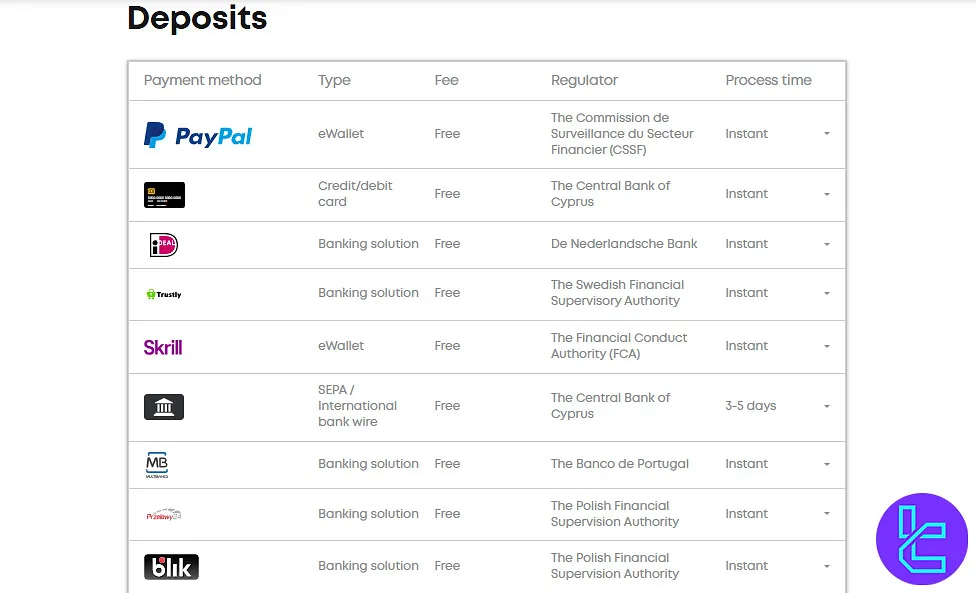Click the Skrill eWallet logo
The height and width of the screenshot is (593, 976).
click(164, 345)
